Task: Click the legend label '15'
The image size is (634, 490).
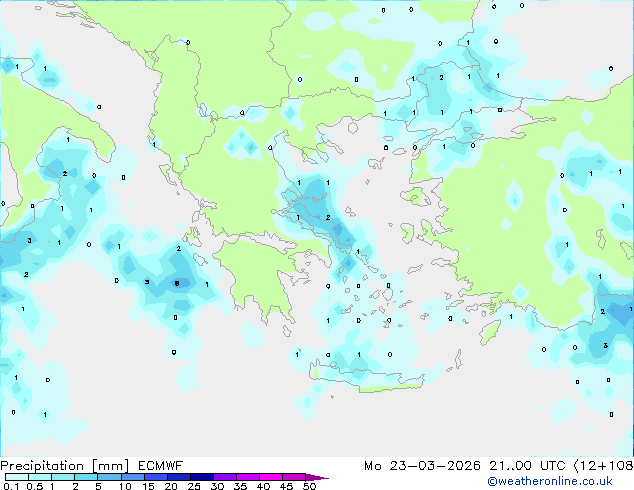Action: (148, 486)
